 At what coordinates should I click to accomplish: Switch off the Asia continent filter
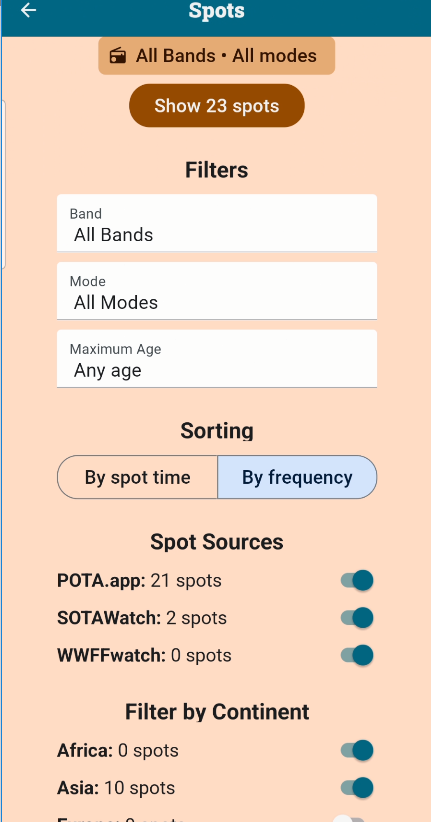[357, 787]
